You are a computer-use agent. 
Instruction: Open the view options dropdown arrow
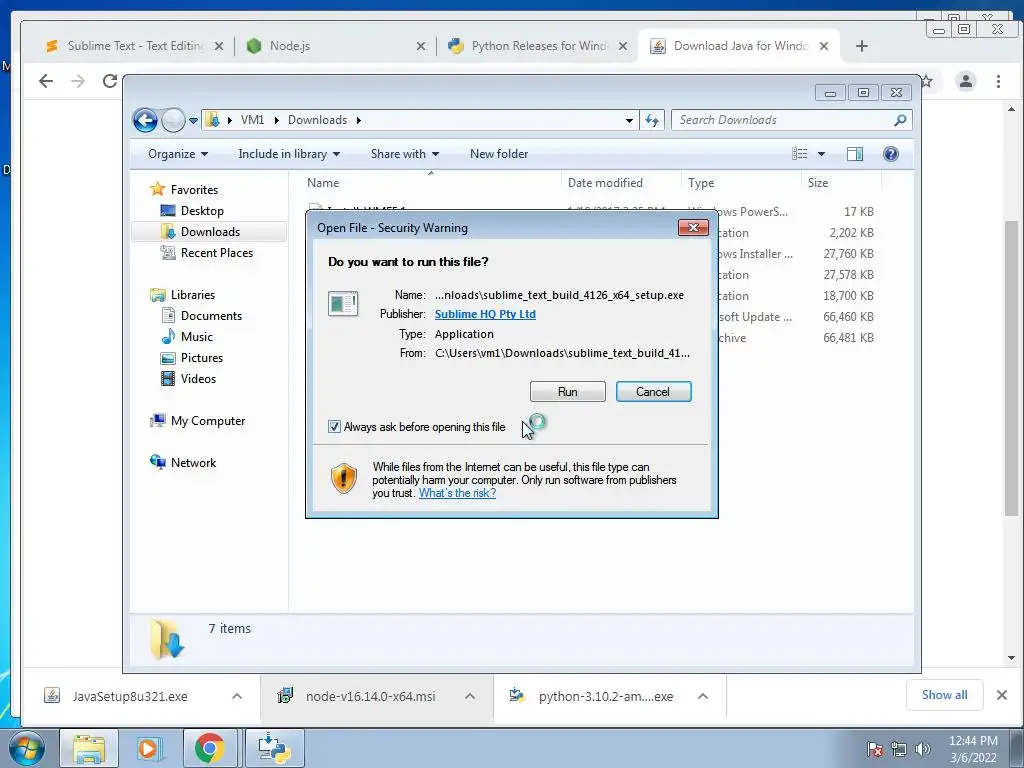click(821, 154)
